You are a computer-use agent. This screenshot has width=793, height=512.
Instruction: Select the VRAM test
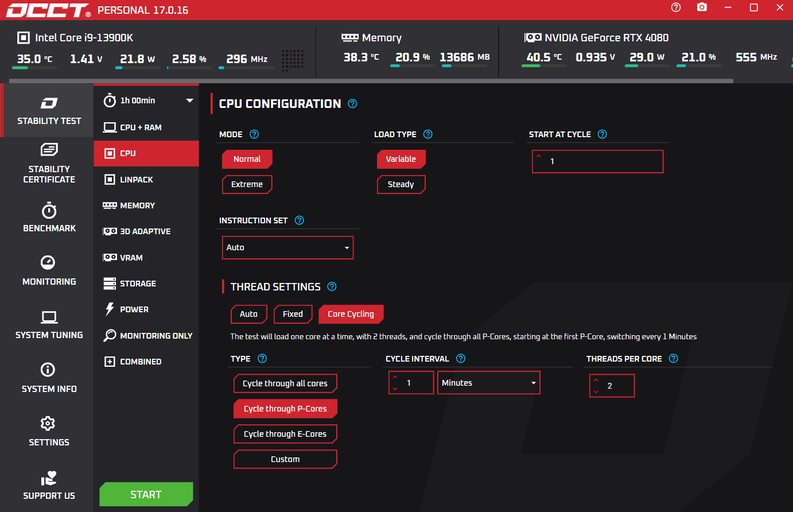pos(146,258)
